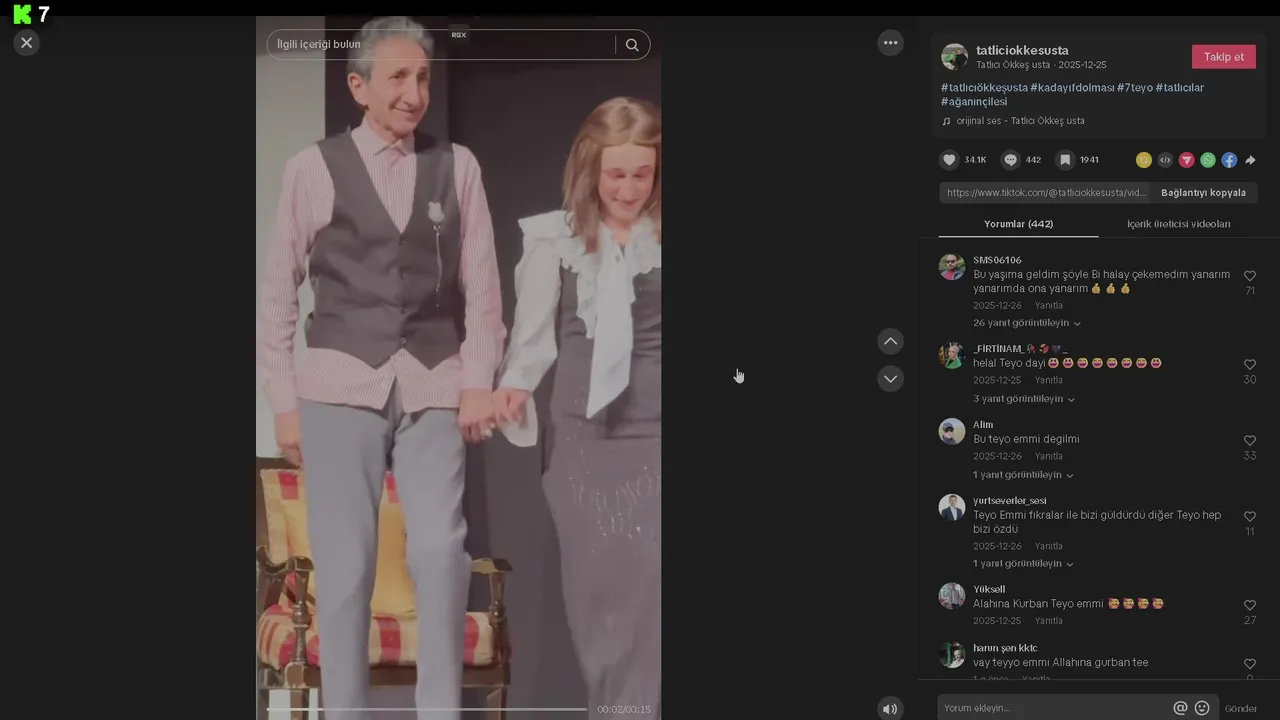The image size is (1280, 720).
Task: Click the video share URL field
Action: pos(1045,193)
